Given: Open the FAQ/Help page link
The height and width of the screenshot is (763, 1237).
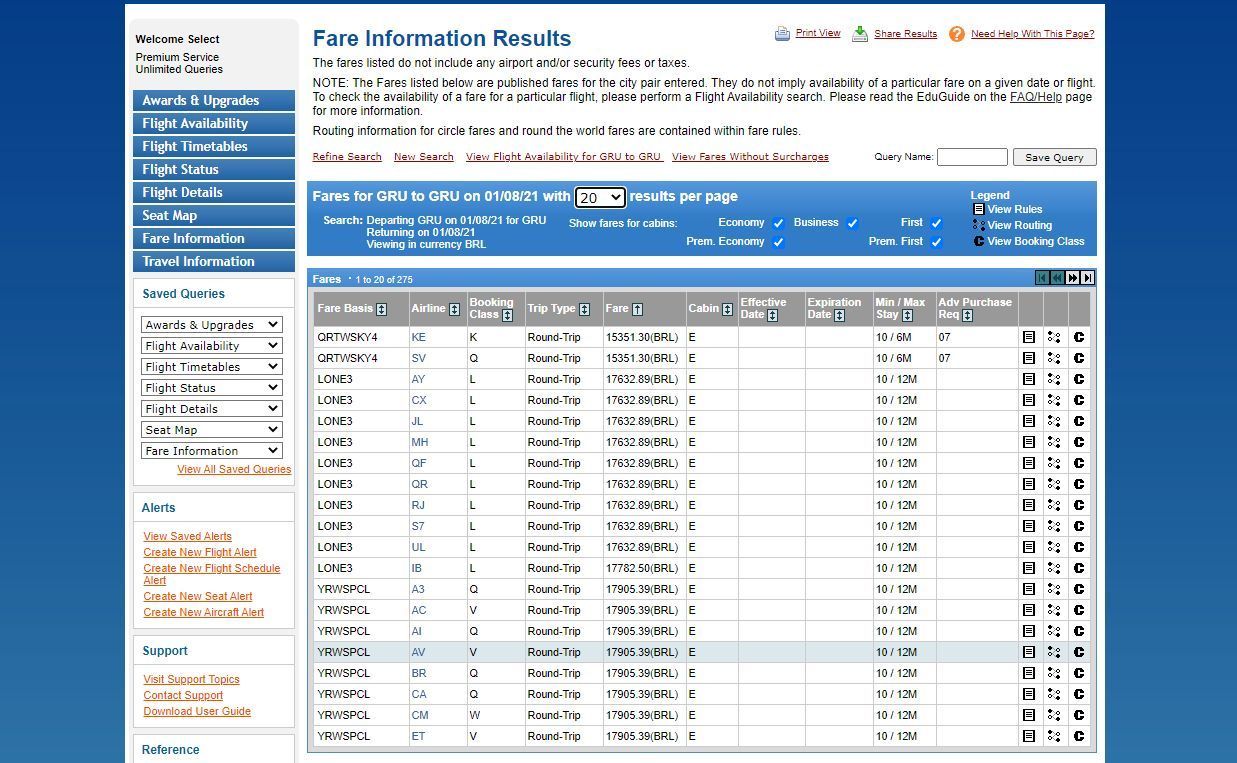Looking at the screenshot, I should (x=1036, y=97).
